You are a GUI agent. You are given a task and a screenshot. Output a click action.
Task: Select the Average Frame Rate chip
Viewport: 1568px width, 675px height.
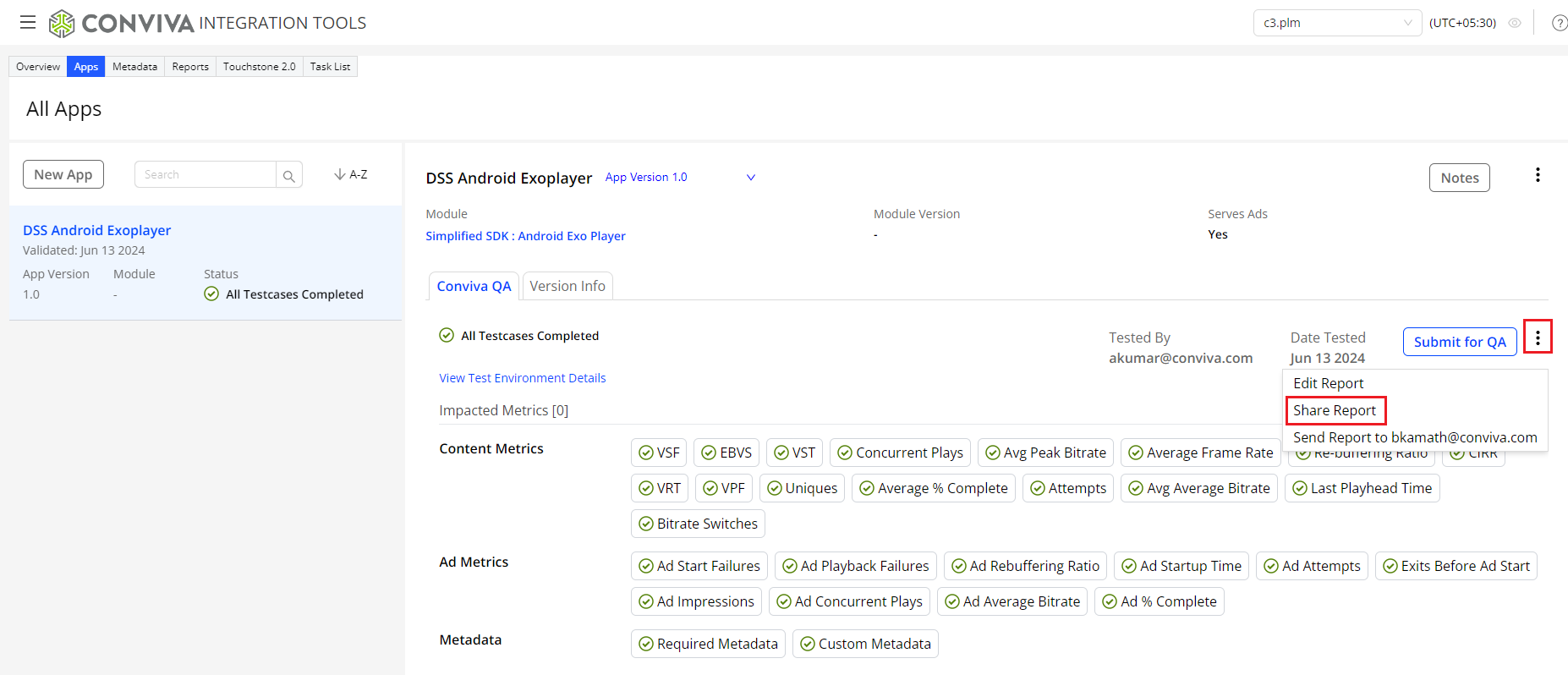pyautogui.click(x=1200, y=453)
